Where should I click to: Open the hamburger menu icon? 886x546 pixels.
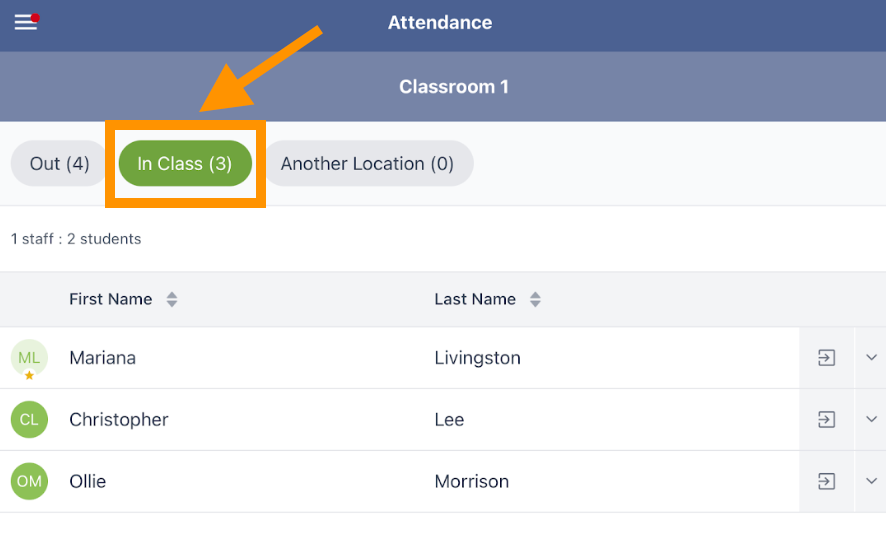point(26,22)
